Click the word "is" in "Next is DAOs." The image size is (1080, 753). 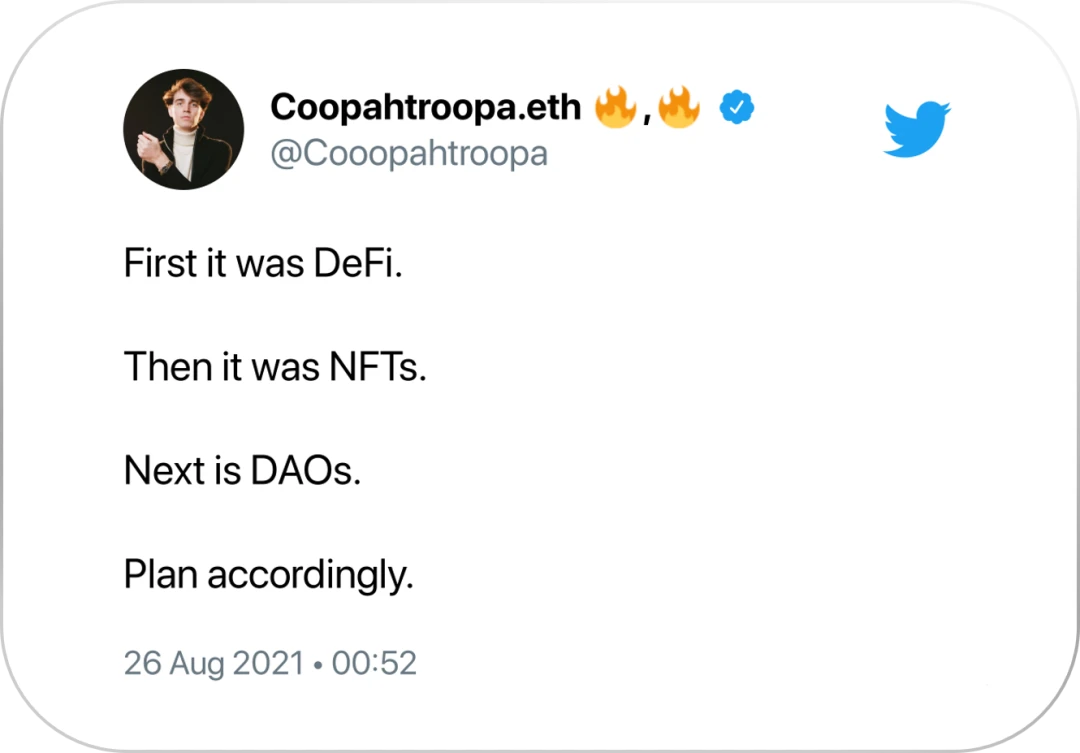227,471
